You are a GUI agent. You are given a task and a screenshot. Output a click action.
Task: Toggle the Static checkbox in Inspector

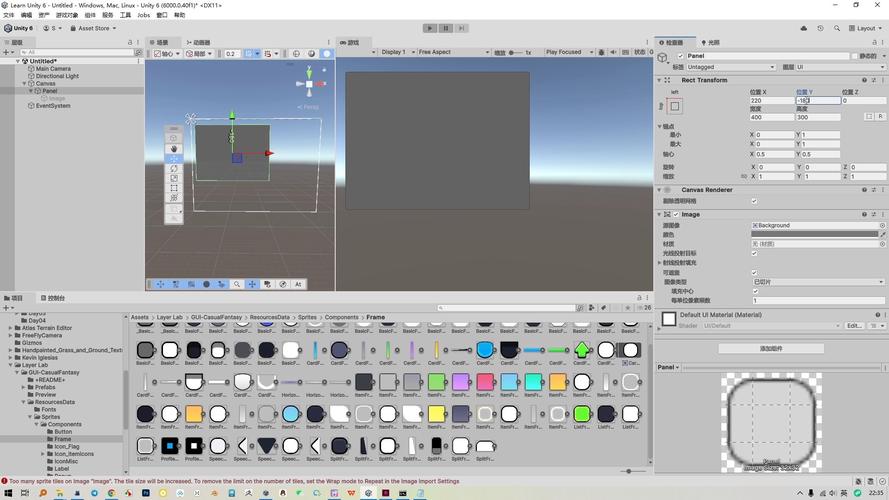click(854, 56)
